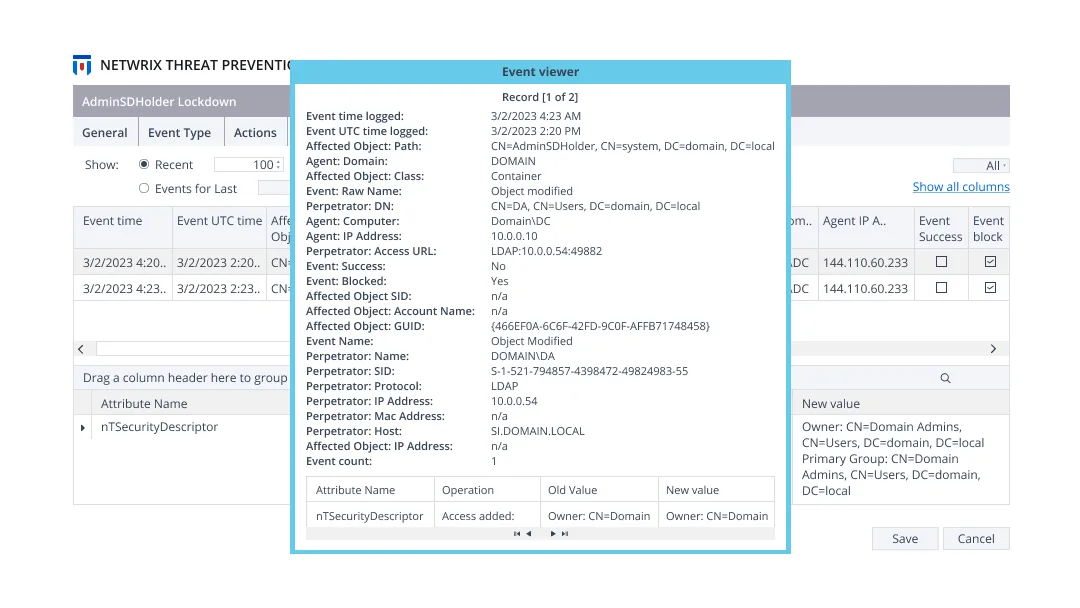Open the Actions tab

point(255,132)
